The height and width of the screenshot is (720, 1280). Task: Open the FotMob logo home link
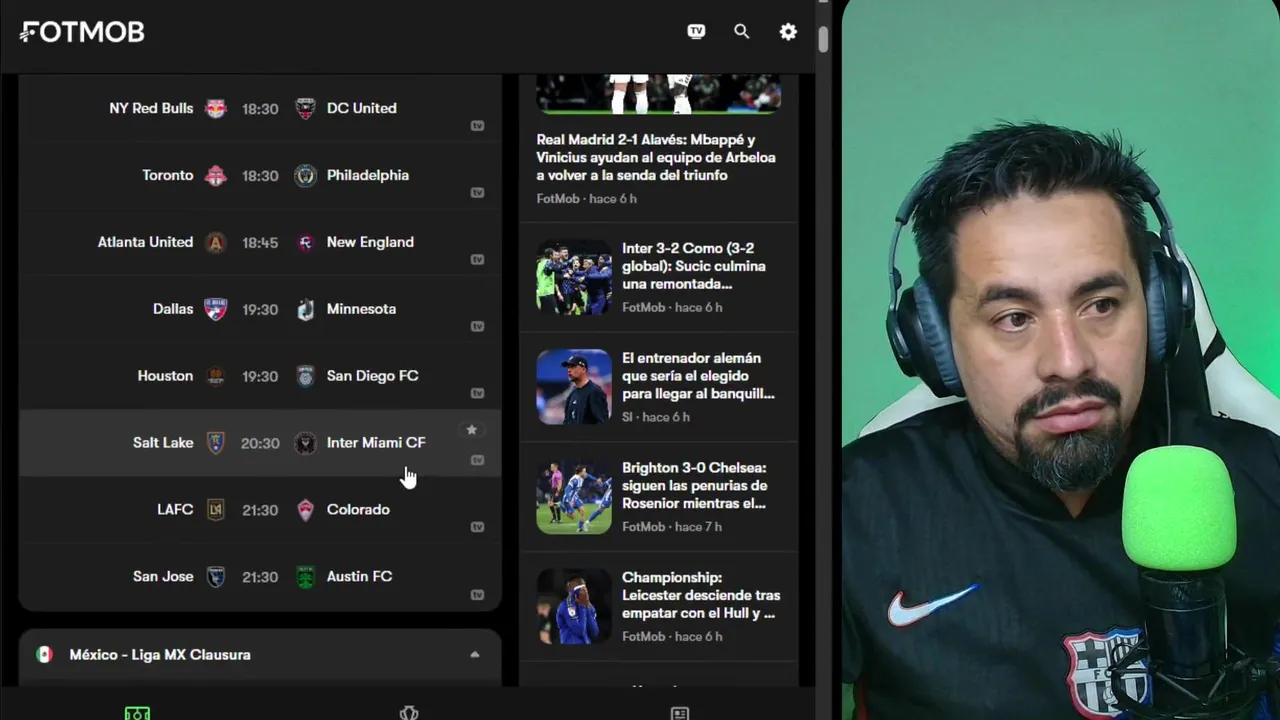coord(82,32)
